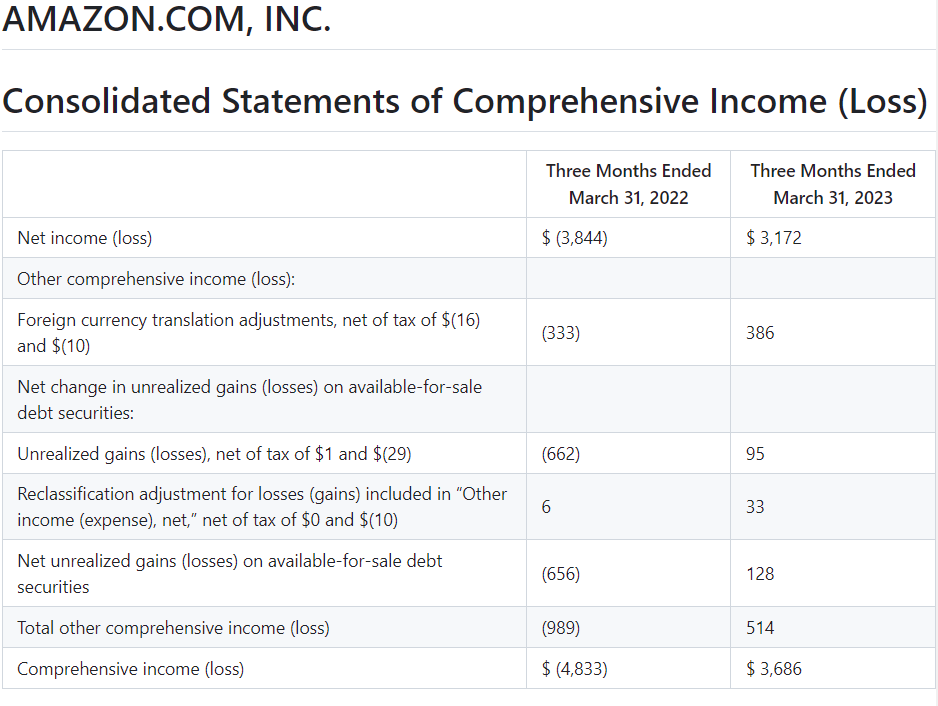Select the Net change in unrealized gains row
The image size is (938, 706).
pyautogui.click(x=468, y=400)
